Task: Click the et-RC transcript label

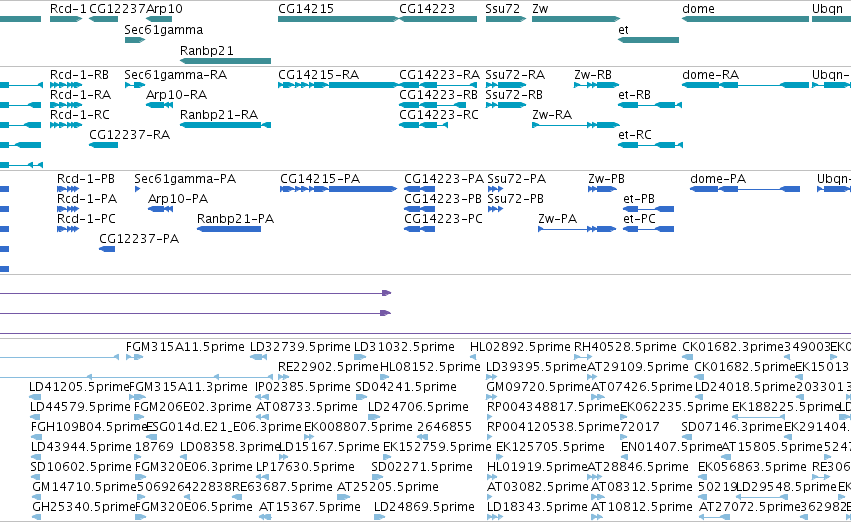Action: pyautogui.click(x=634, y=135)
